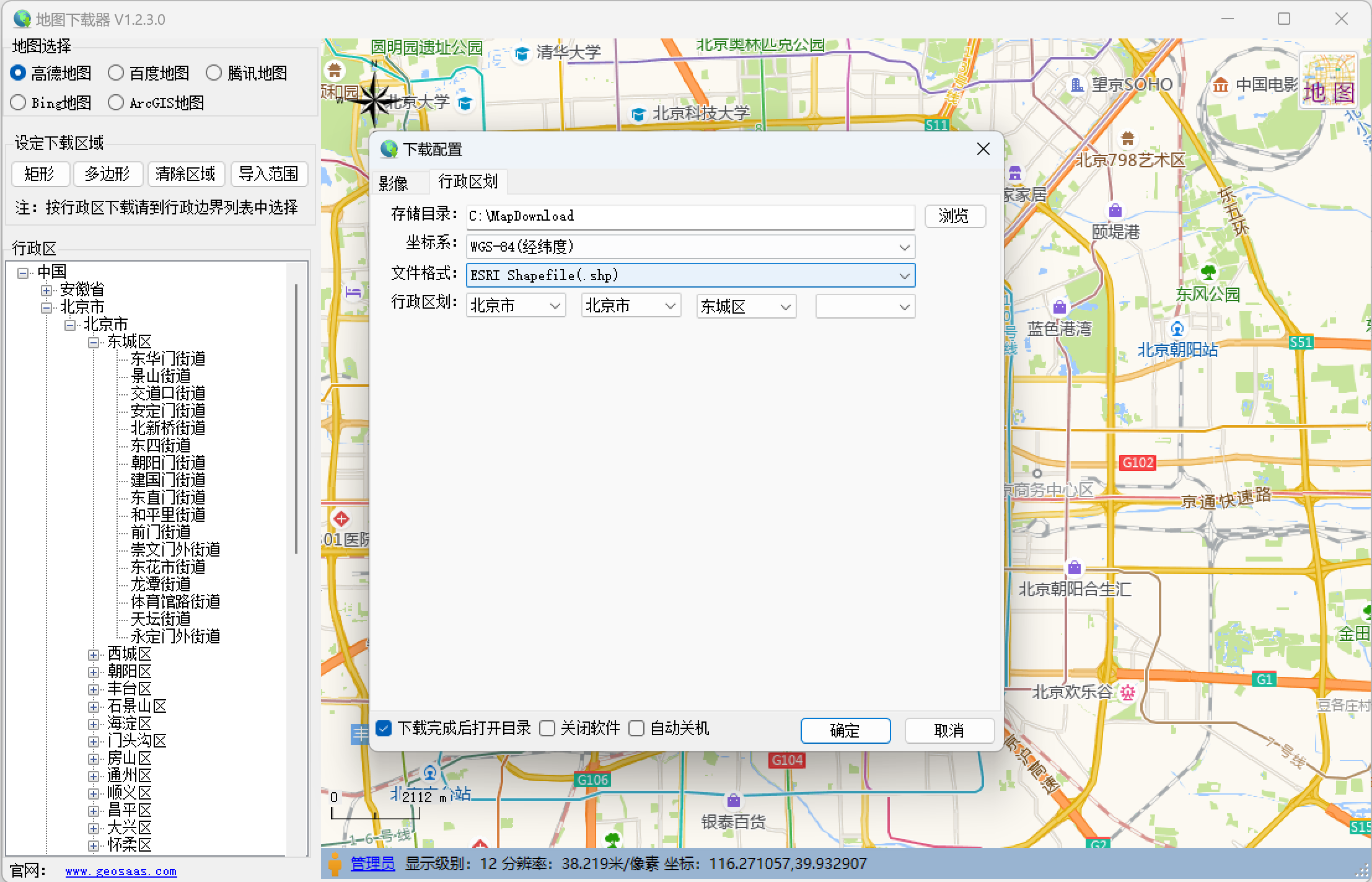The width and height of the screenshot is (1372, 882).
Task: Expand the 朝阳区 tree node
Action: tap(94, 672)
